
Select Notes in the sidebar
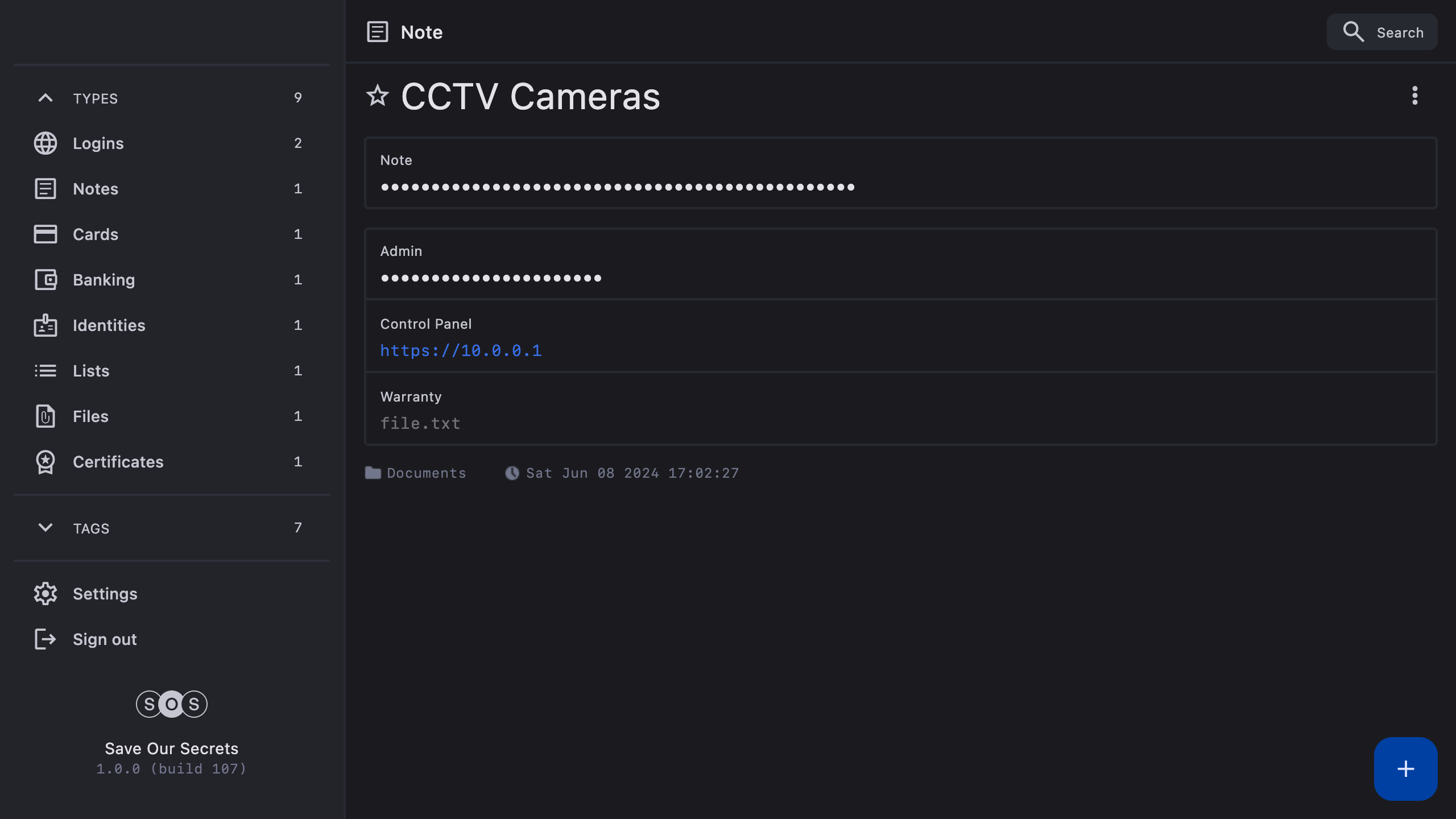point(96,189)
